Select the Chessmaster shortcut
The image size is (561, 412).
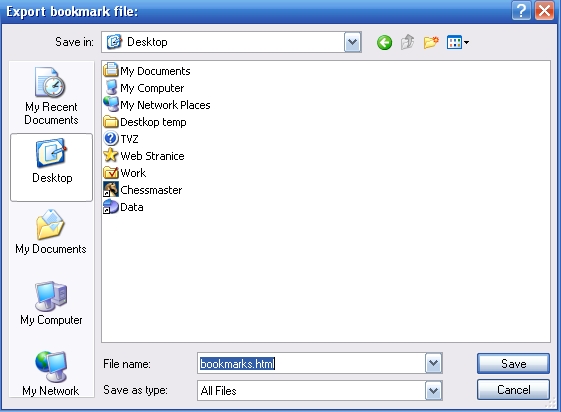(143, 190)
